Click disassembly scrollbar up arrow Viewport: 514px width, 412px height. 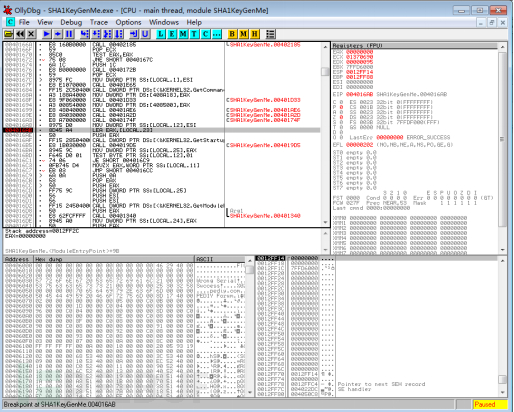(325, 47)
